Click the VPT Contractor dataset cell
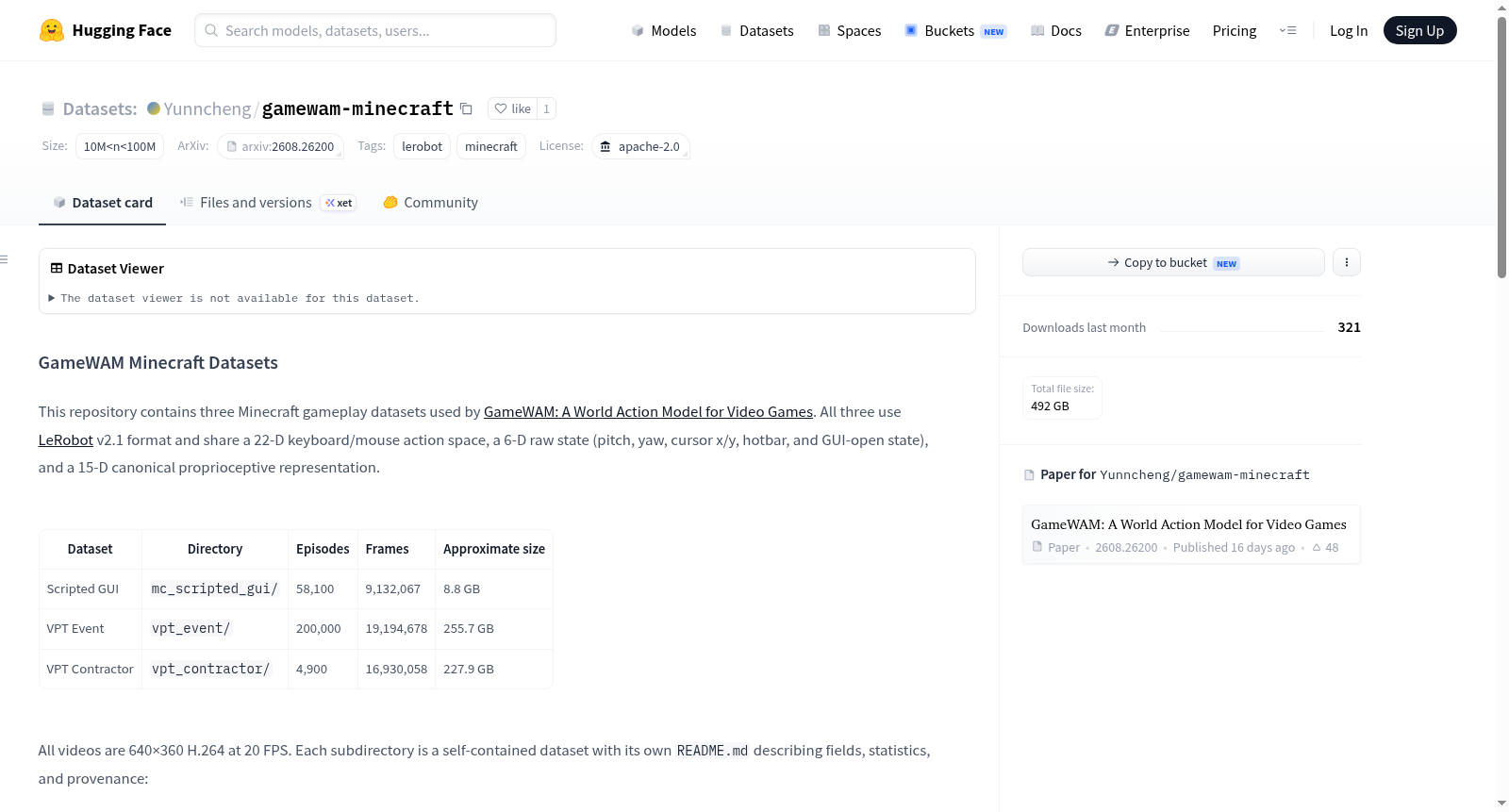 click(x=91, y=669)
